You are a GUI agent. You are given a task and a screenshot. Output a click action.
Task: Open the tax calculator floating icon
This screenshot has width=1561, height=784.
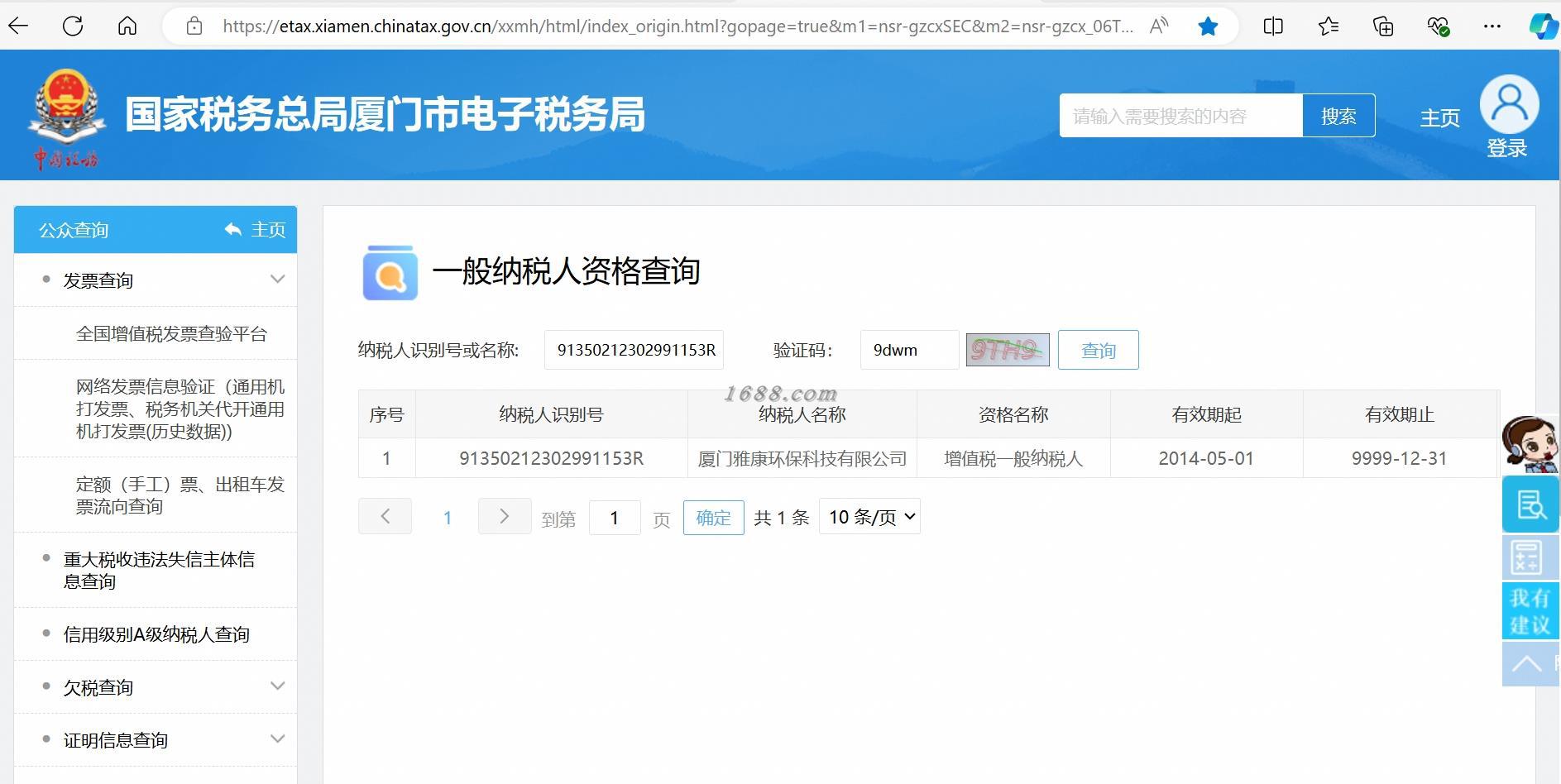pyautogui.click(x=1530, y=557)
